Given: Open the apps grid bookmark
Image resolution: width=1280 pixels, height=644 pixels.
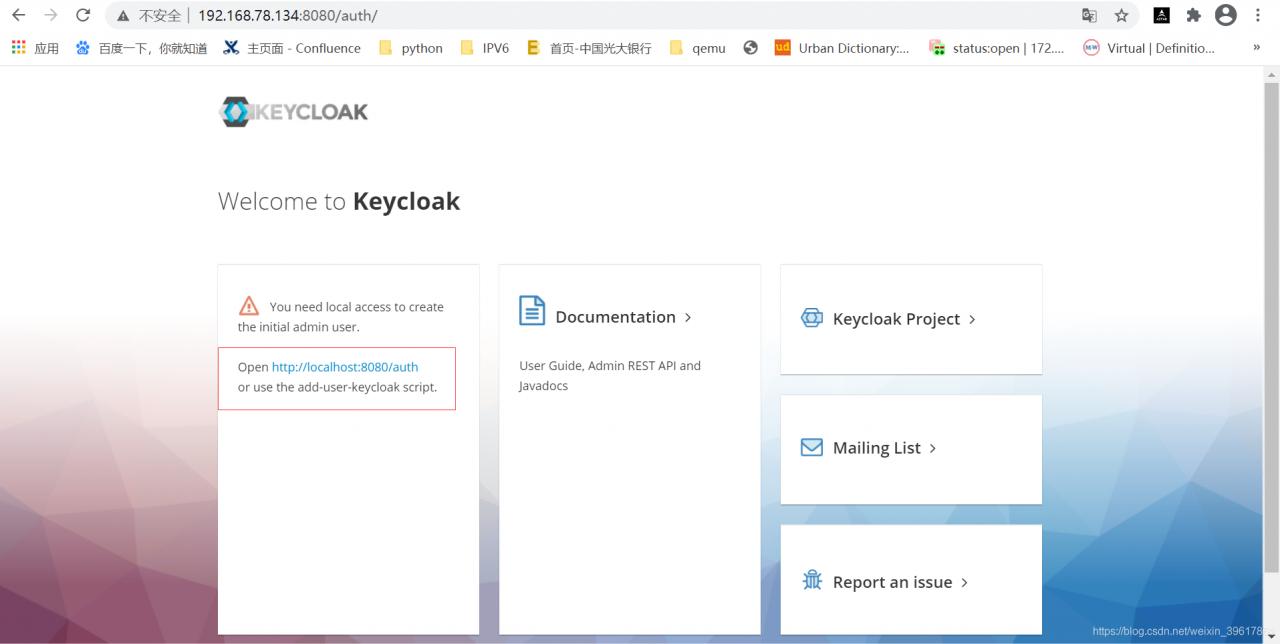Looking at the screenshot, I should (x=34, y=48).
